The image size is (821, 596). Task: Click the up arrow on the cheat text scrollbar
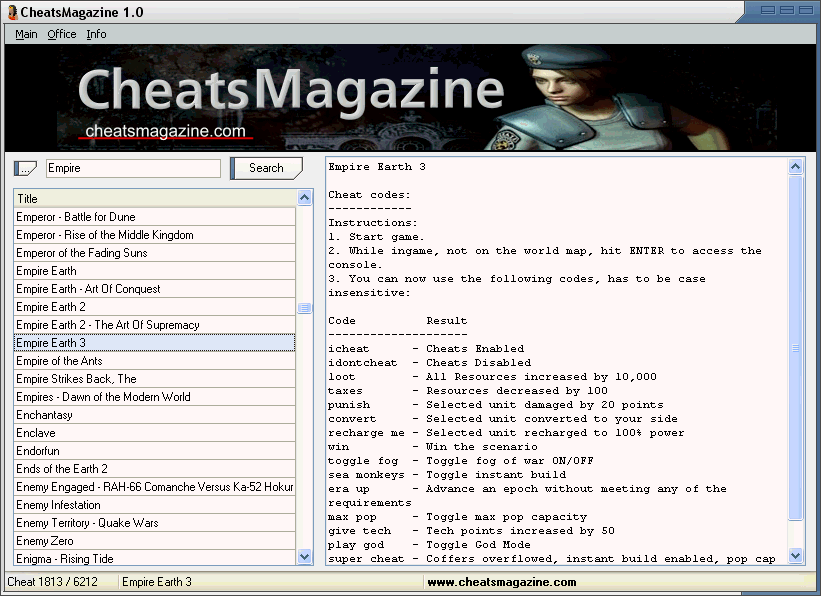coord(795,165)
